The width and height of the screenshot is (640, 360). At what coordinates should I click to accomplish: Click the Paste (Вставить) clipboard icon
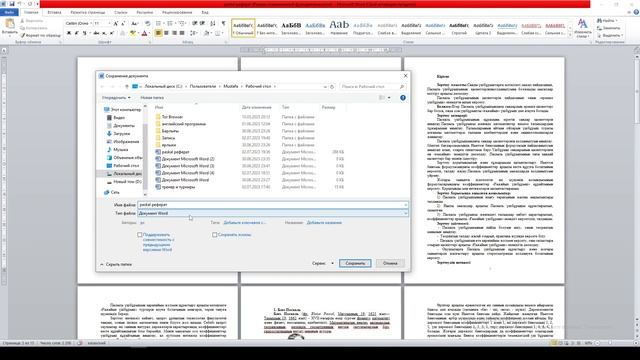(x=9, y=24)
